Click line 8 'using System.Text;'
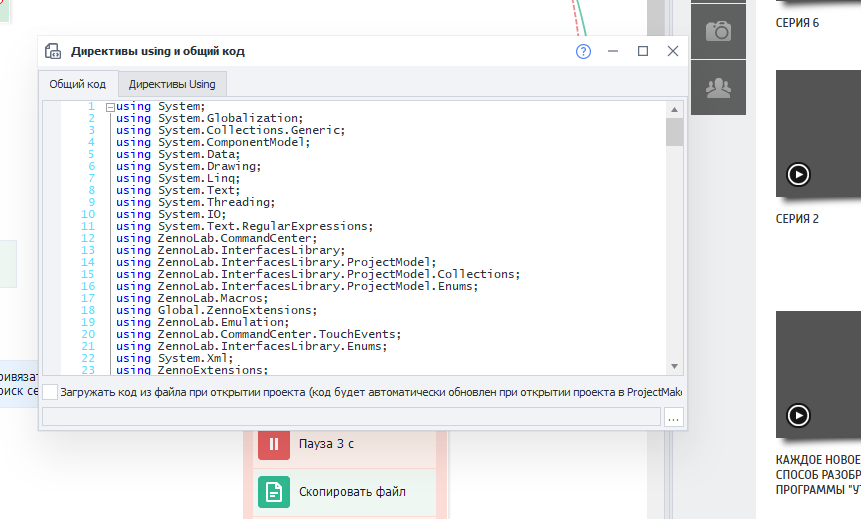861x519 pixels. pos(178,190)
